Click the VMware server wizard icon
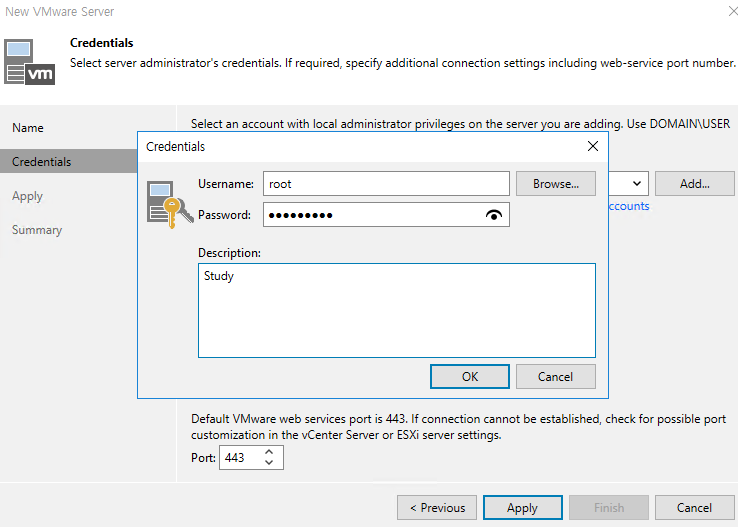 point(29,62)
